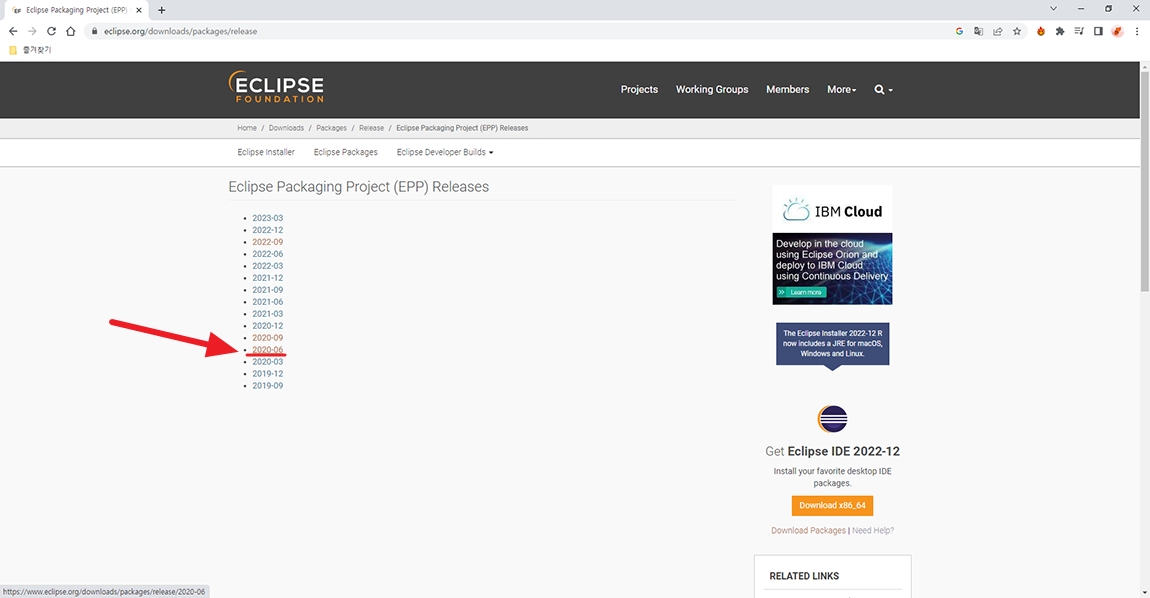Viewport: 1150px width, 598px height.
Task: Open the Projects menu item
Action: (639, 90)
